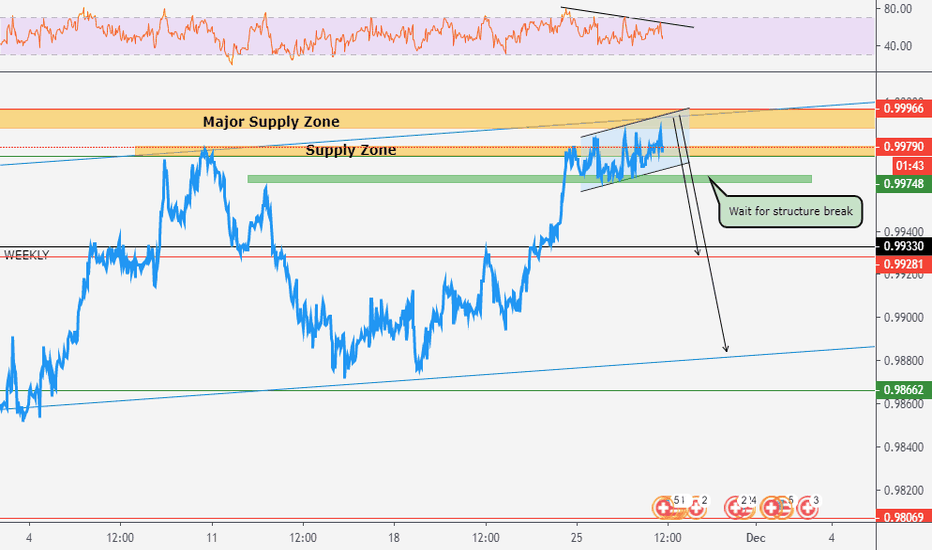The width and height of the screenshot is (932, 550).
Task: Select the red 0.99281 price label
Action: coord(903,265)
